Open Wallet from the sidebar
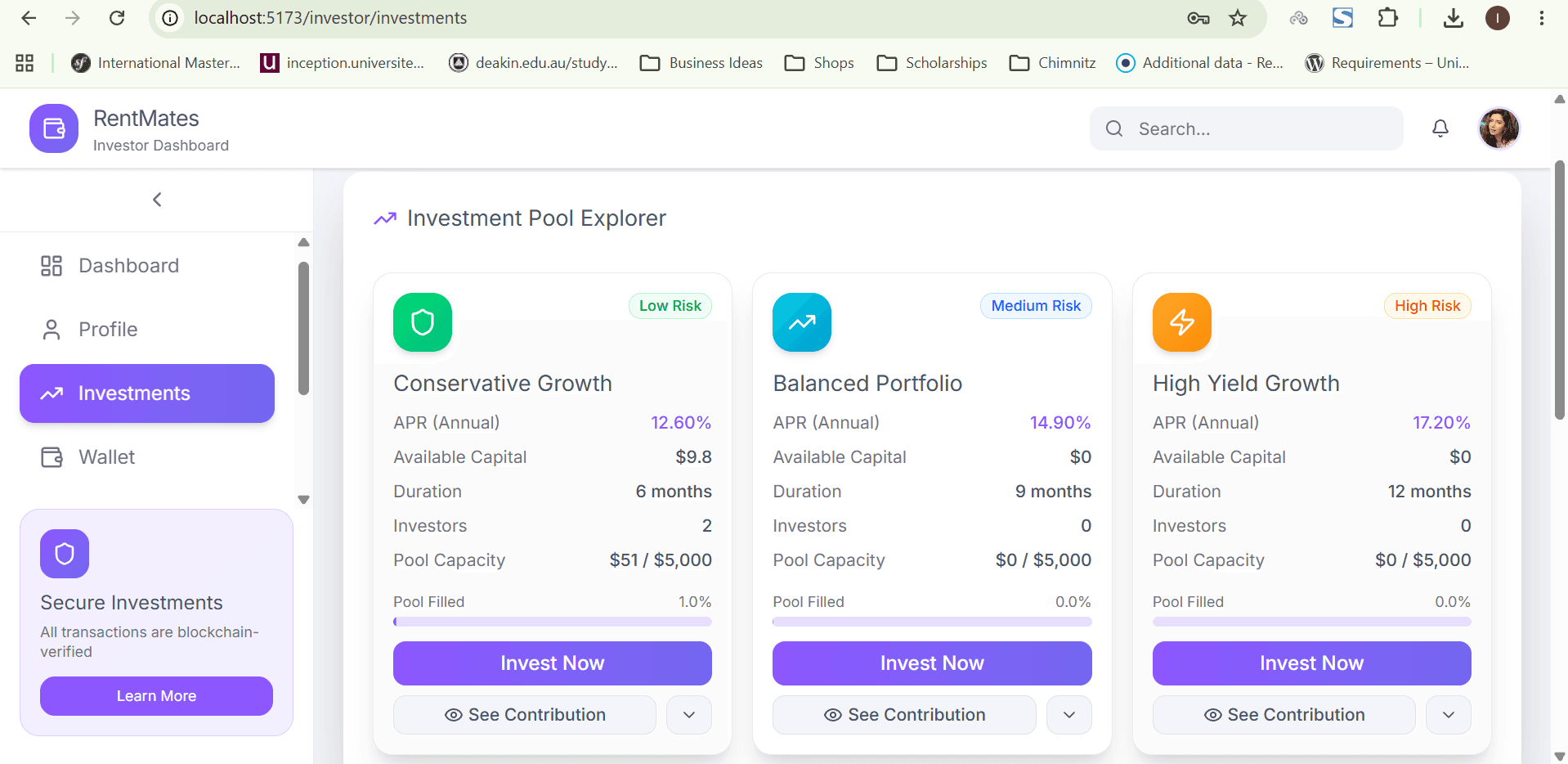Viewport: 1568px width, 764px height. 147,457
